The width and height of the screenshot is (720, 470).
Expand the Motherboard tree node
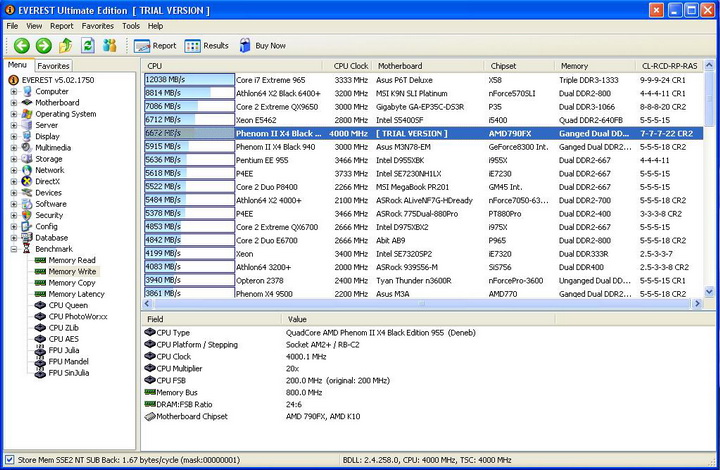click(14, 103)
